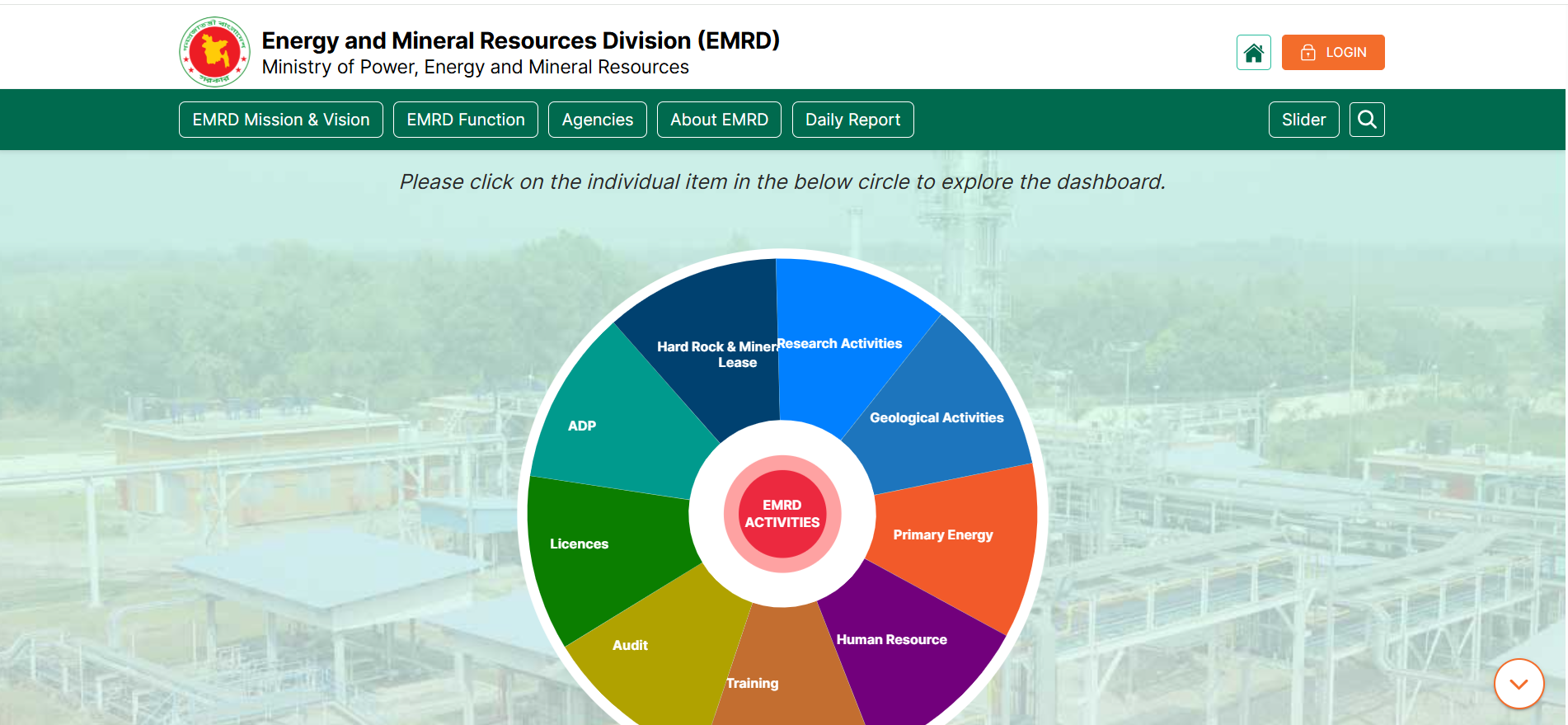Click the Bangladesh government emblem logo

(x=214, y=52)
